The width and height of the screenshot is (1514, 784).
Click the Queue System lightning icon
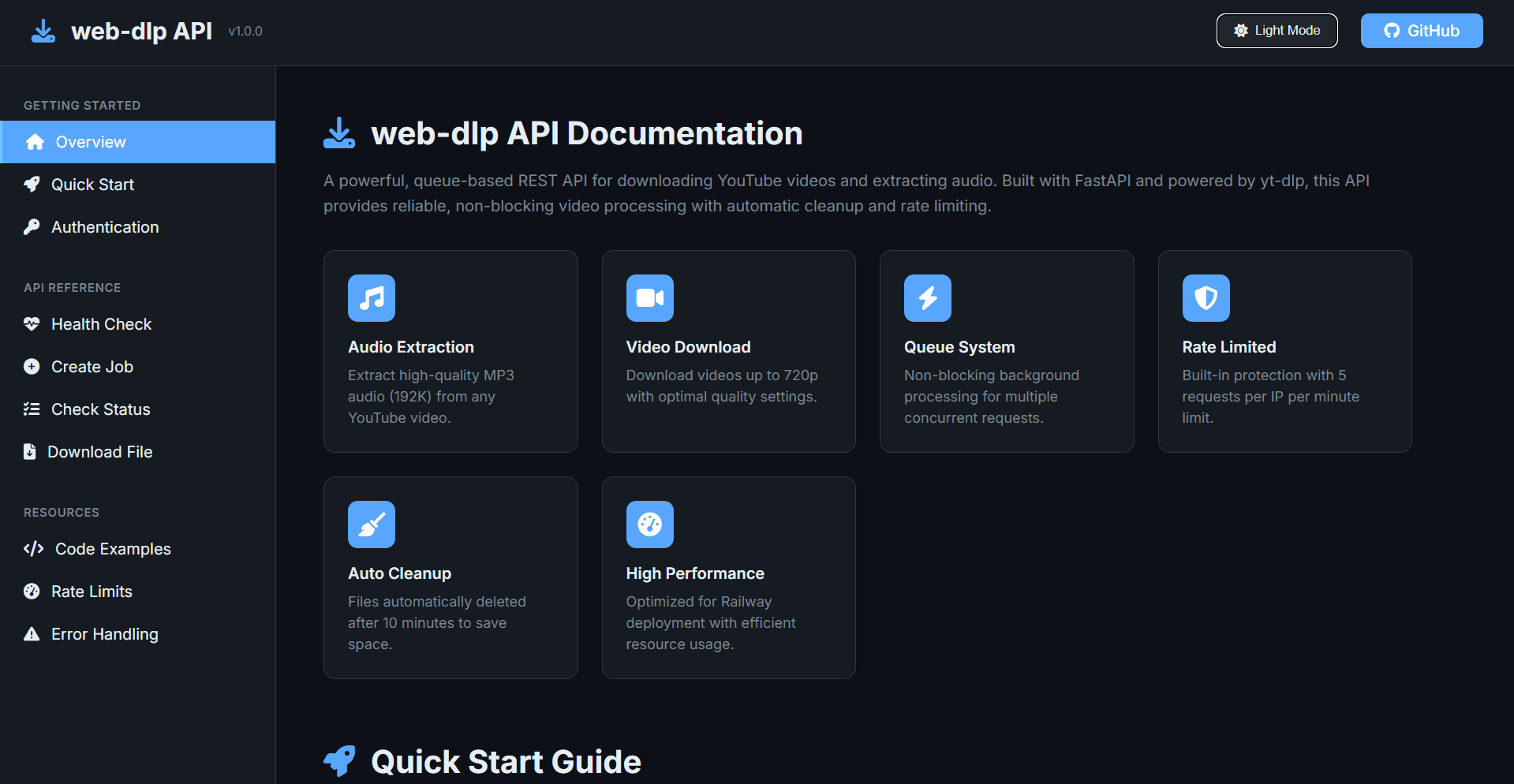[927, 298]
